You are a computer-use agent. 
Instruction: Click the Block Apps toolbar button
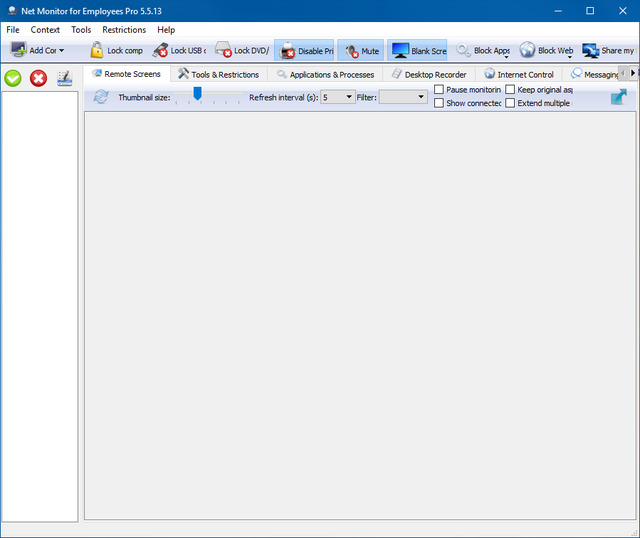click(x=484, y=50)
